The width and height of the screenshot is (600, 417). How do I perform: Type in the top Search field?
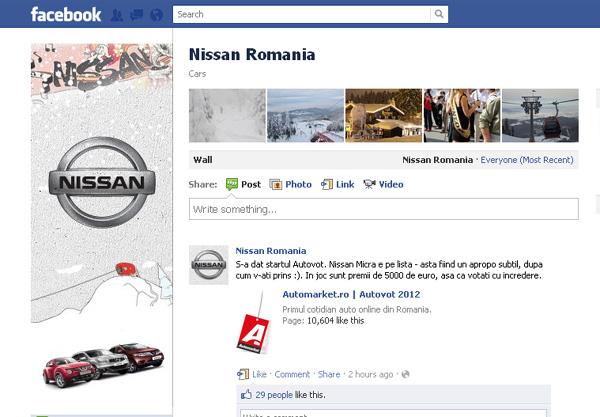click(302, 14)
